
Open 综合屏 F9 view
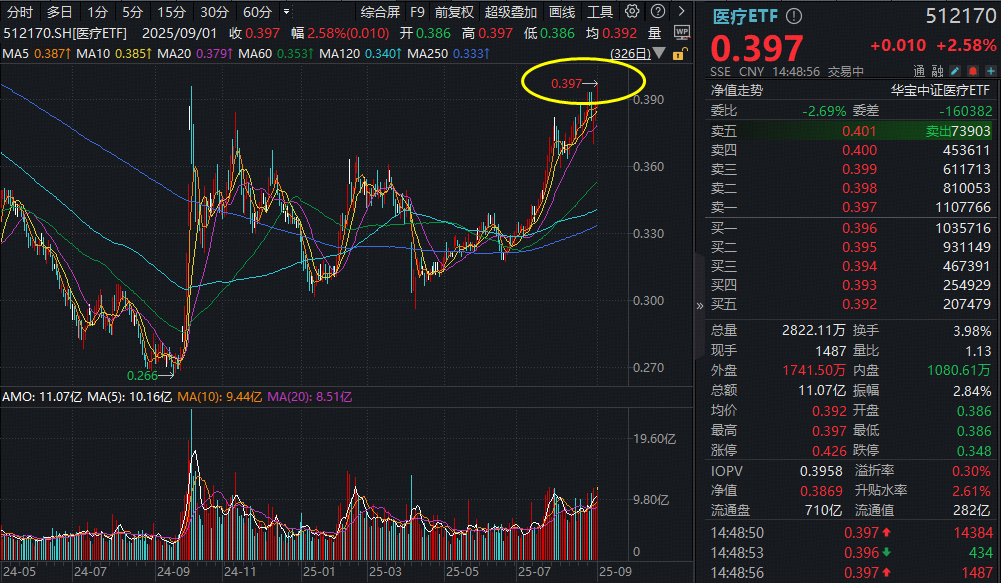click(x=379, y=10)
